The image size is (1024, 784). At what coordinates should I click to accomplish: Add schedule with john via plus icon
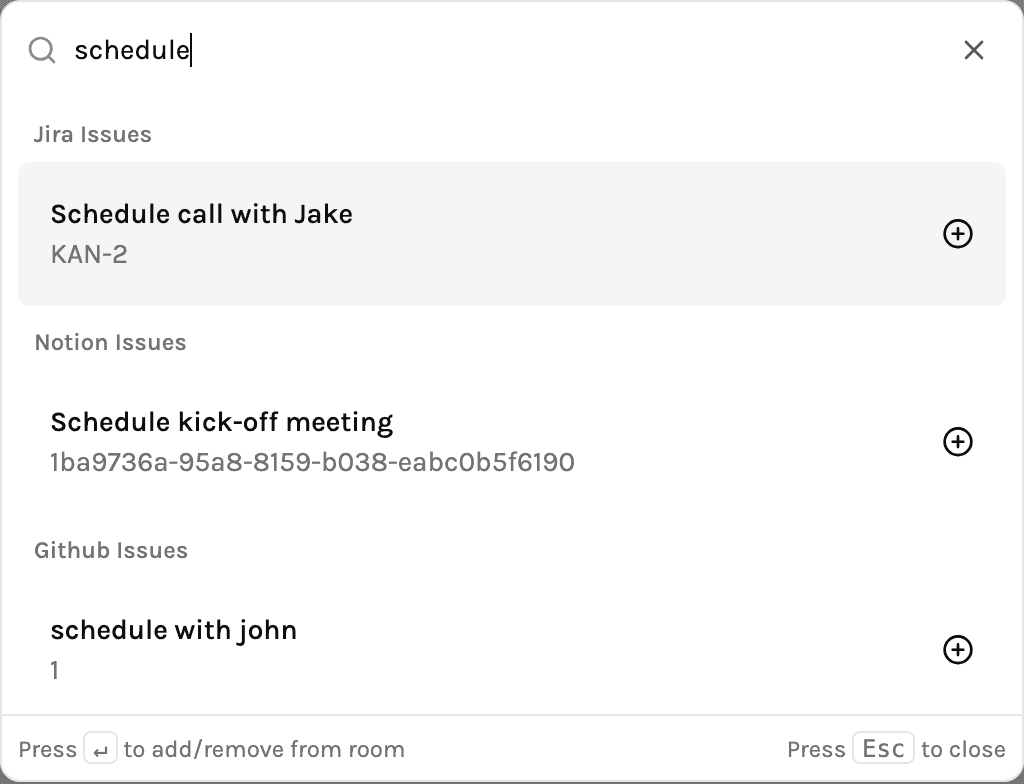pyautogui.click(x=957, y=649)
